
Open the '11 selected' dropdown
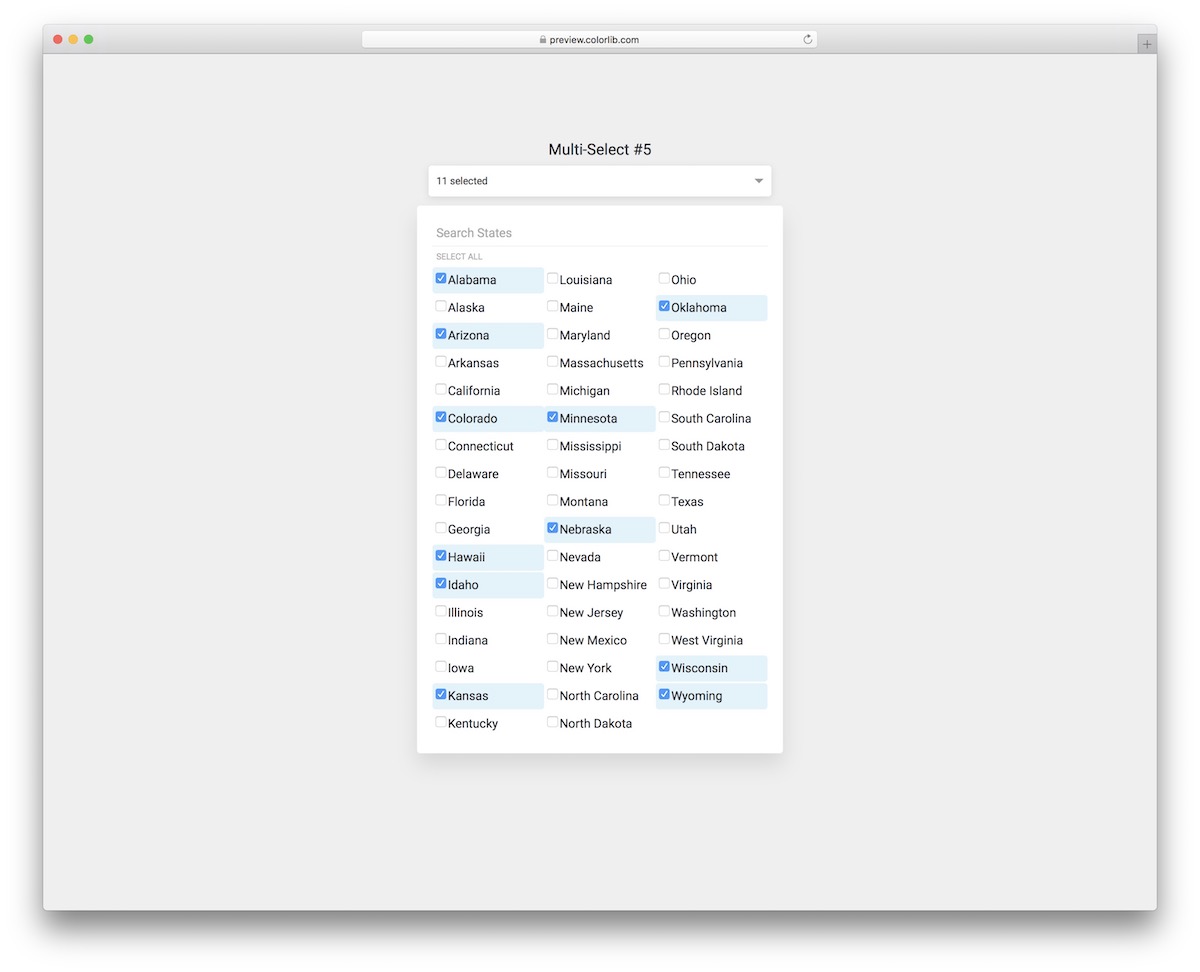(599, 181)
